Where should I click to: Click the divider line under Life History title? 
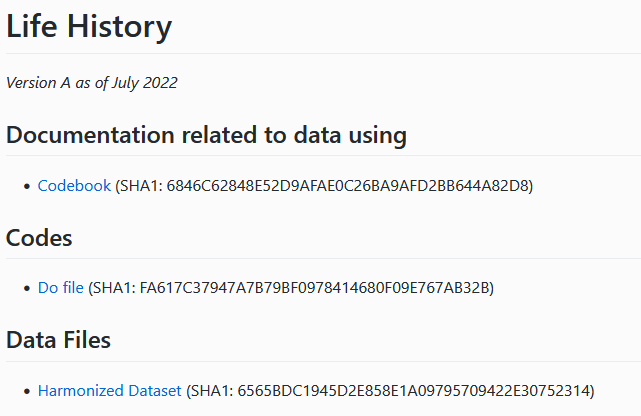click(323, 53)
